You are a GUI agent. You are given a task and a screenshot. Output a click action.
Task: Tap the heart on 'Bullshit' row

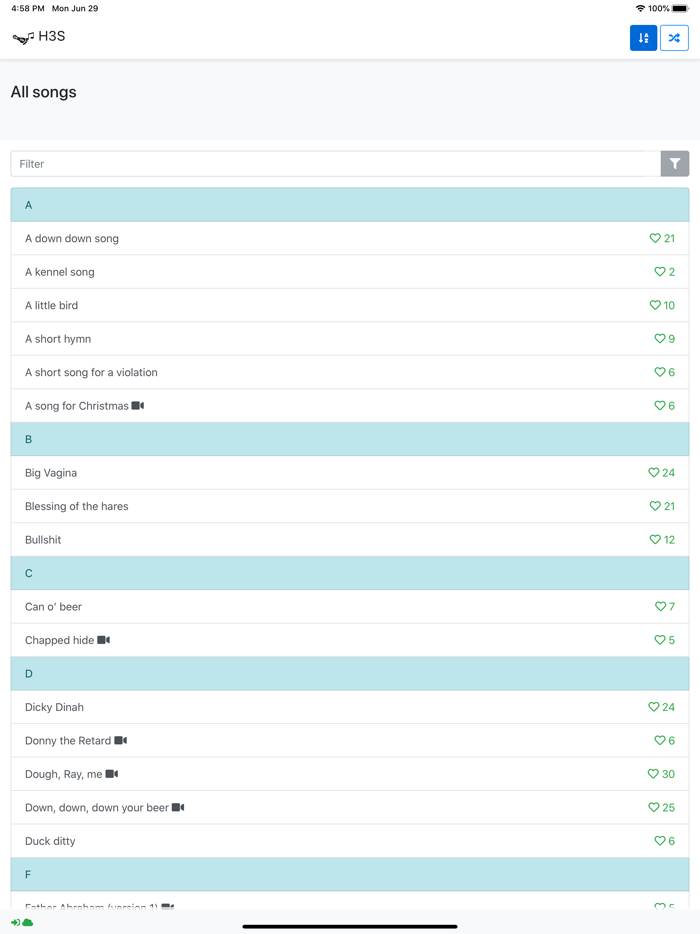click(x=655, y=540)
